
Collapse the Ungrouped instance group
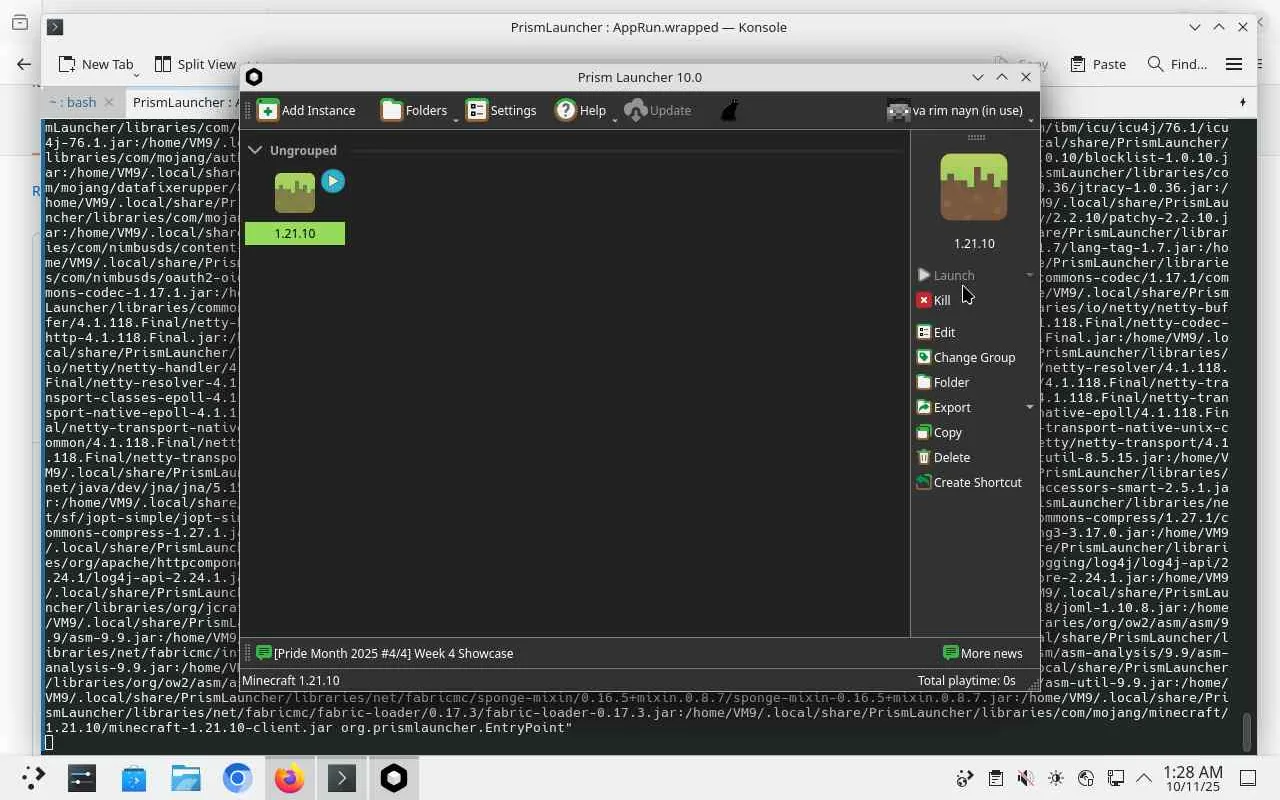pos(255,150)
